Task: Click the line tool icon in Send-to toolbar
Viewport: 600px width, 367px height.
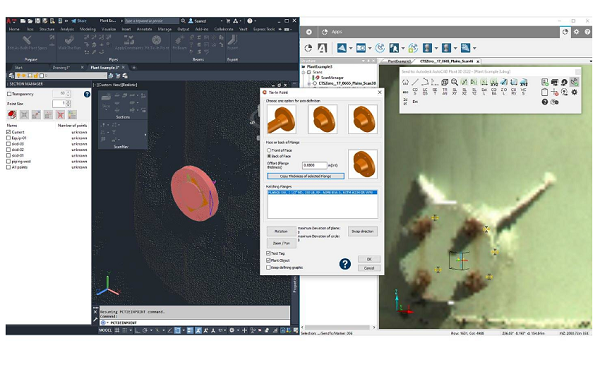Action: [415, 82]
